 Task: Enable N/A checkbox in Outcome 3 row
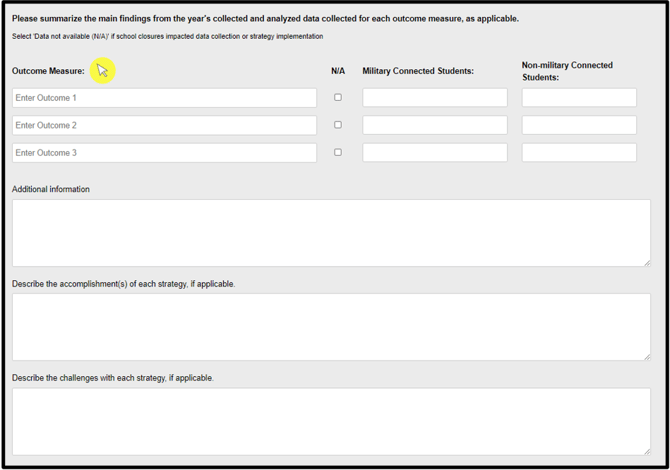coord(338,153)
